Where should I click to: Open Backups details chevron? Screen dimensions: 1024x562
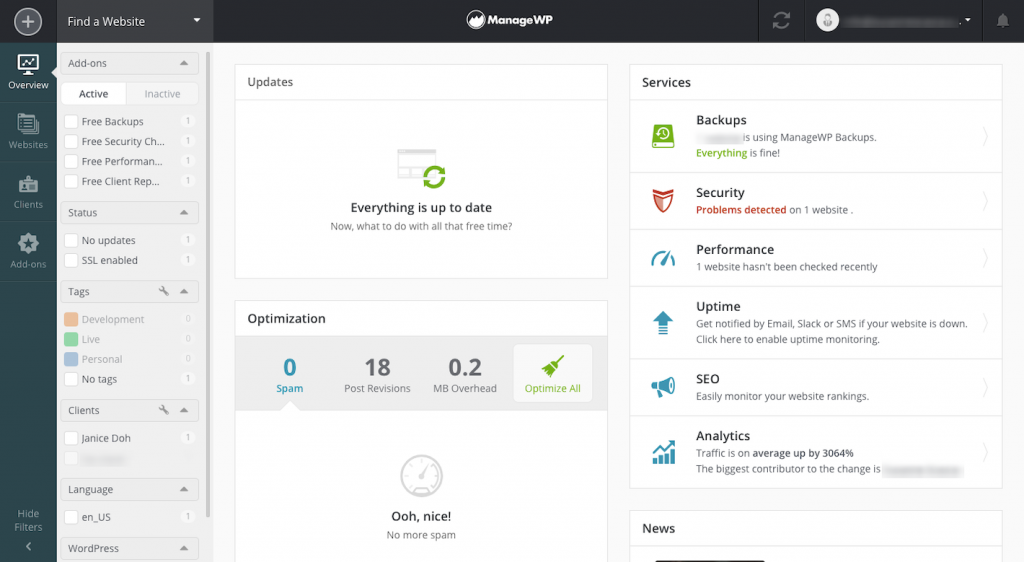pos(985,136)
